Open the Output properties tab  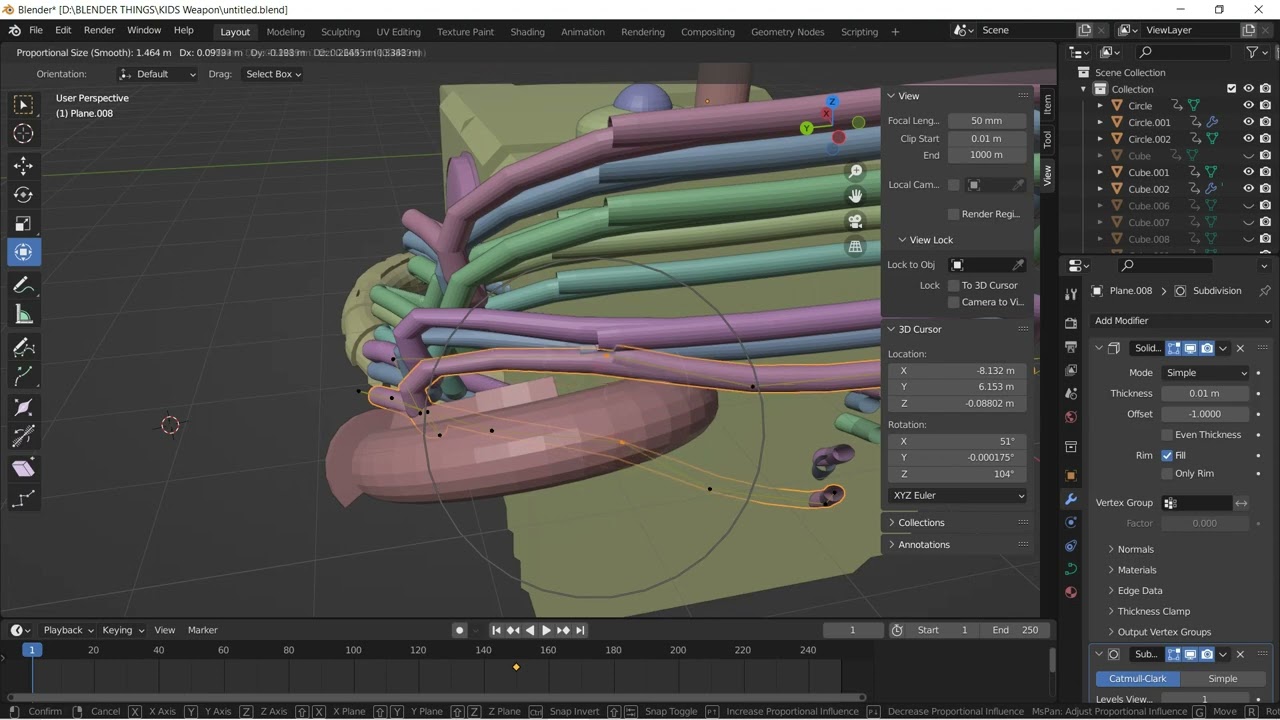1071,347
